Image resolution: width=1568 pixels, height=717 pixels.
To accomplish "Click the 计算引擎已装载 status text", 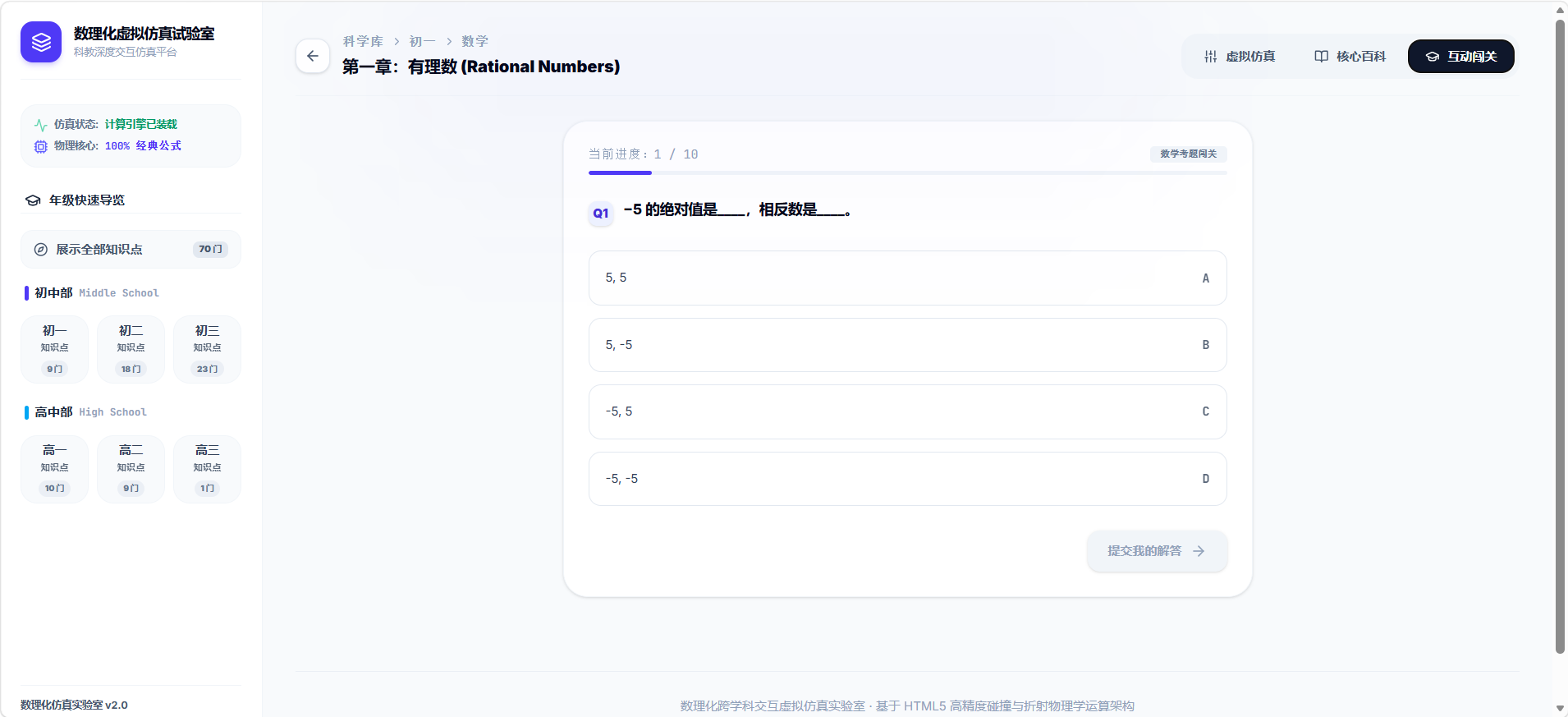I will click(x=141, y=125).
